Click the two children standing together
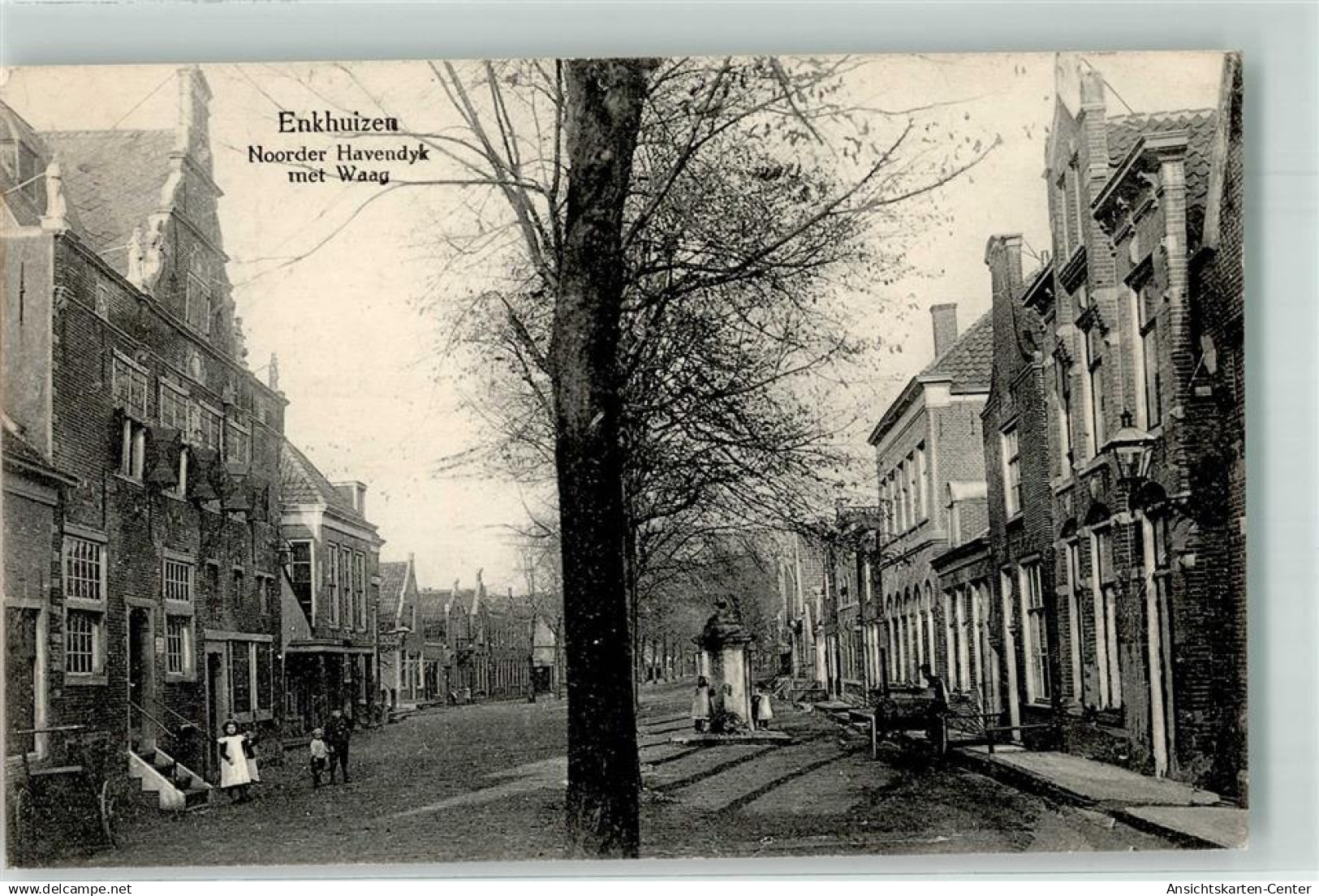The width and height of the screenshot is (1319, 896). [x=329, y=743]
